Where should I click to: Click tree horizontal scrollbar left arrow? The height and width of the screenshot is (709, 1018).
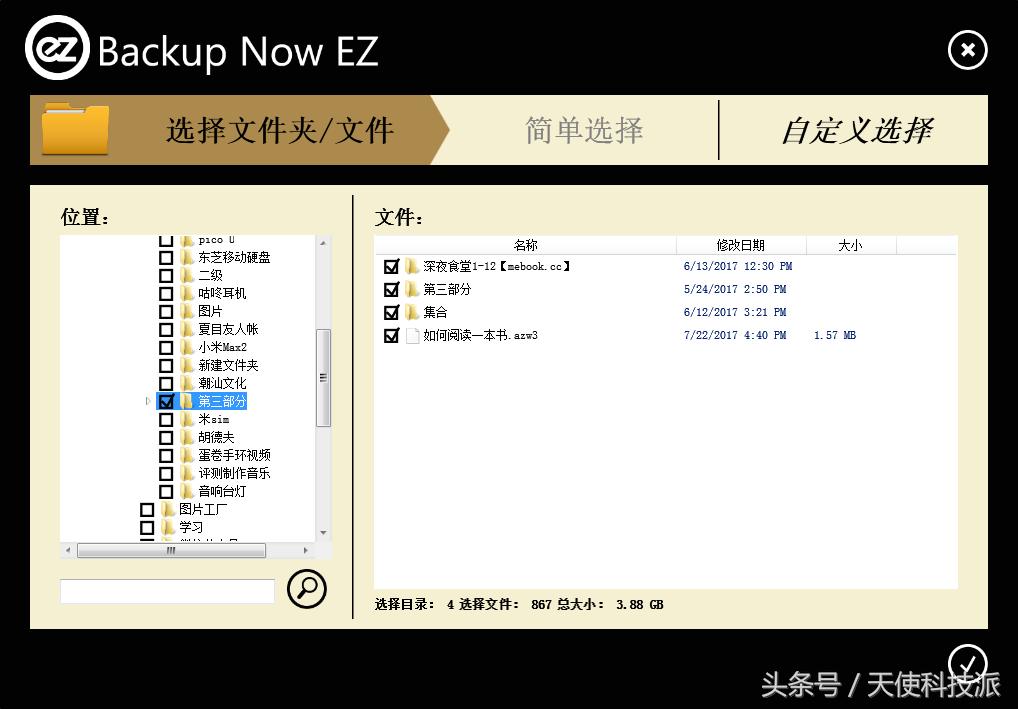tap(68, 551)
